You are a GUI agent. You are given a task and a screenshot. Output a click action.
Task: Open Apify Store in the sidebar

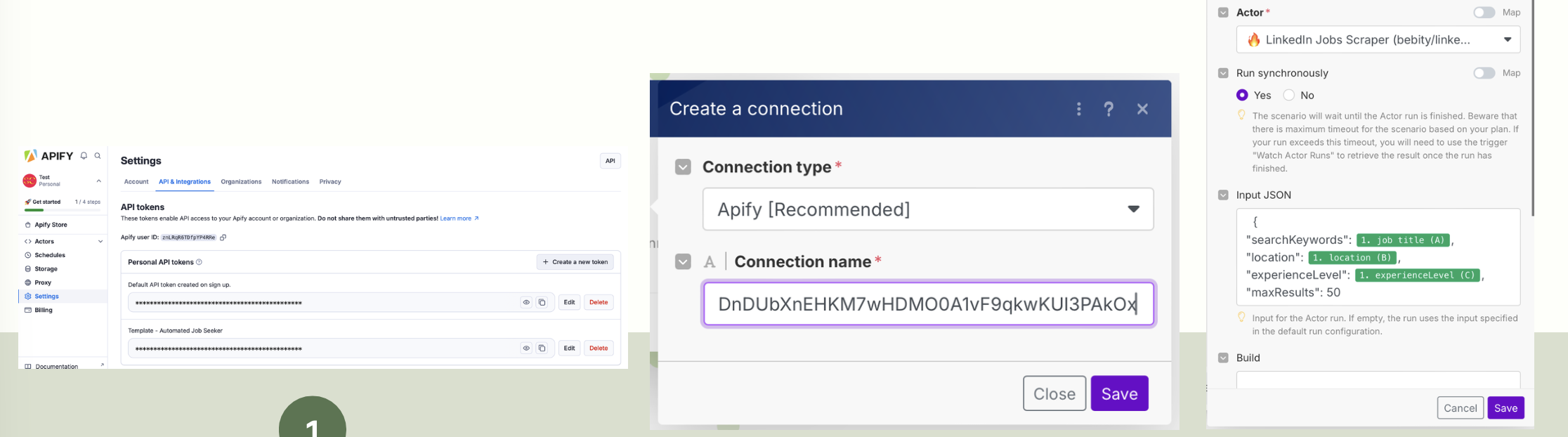tap(51, 225)
